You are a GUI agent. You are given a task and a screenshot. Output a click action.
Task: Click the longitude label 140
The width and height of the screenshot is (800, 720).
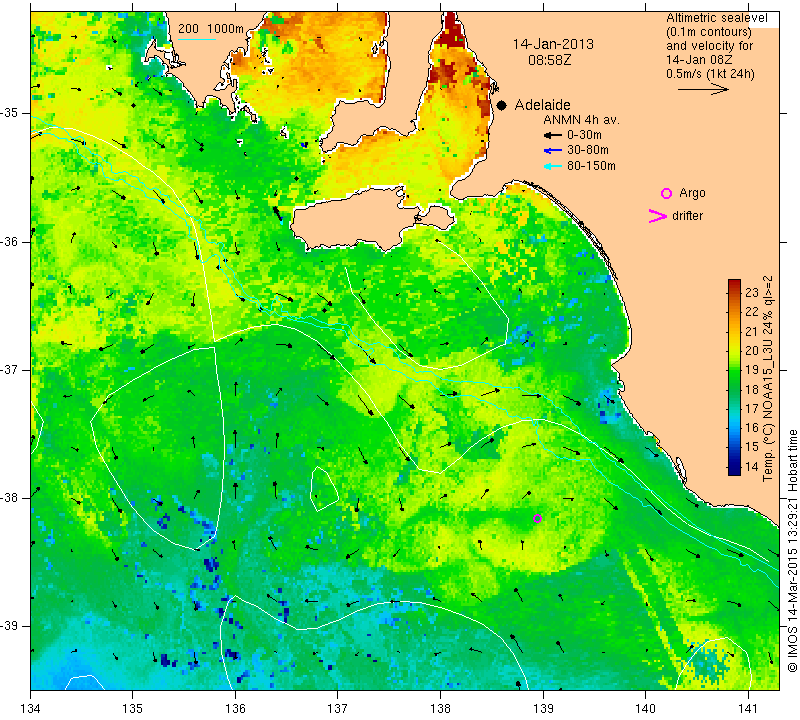click(645, 708)
